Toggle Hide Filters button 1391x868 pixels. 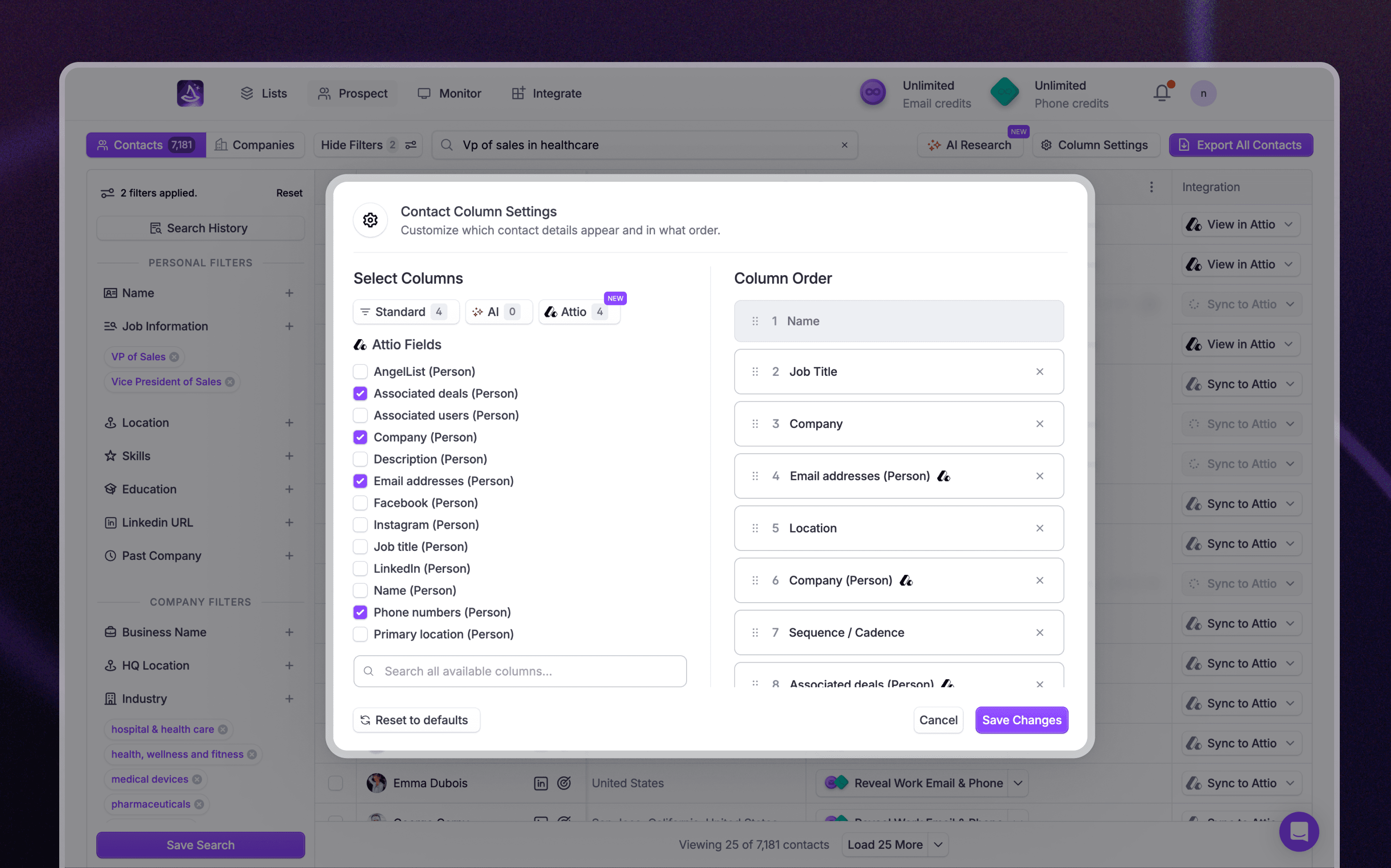[x=368, y=145]
